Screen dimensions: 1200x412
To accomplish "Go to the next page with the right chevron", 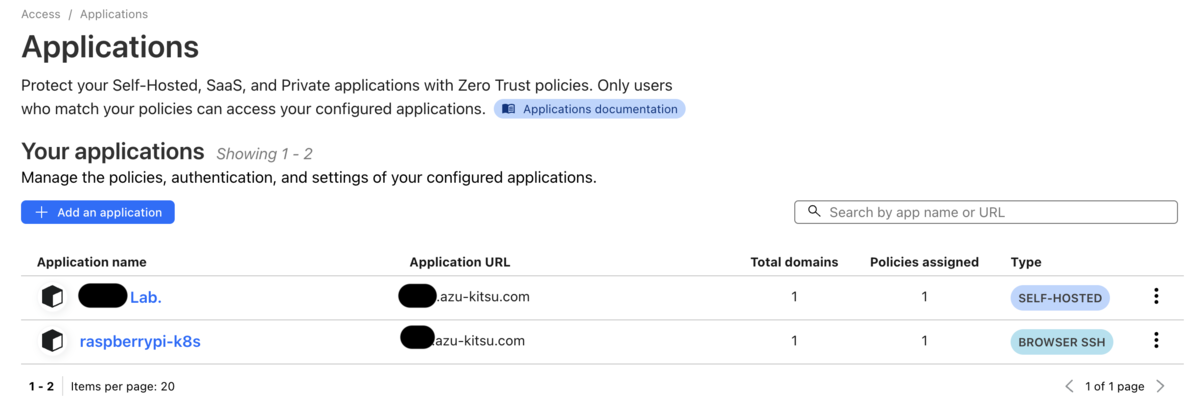I will click(1161, 386).
